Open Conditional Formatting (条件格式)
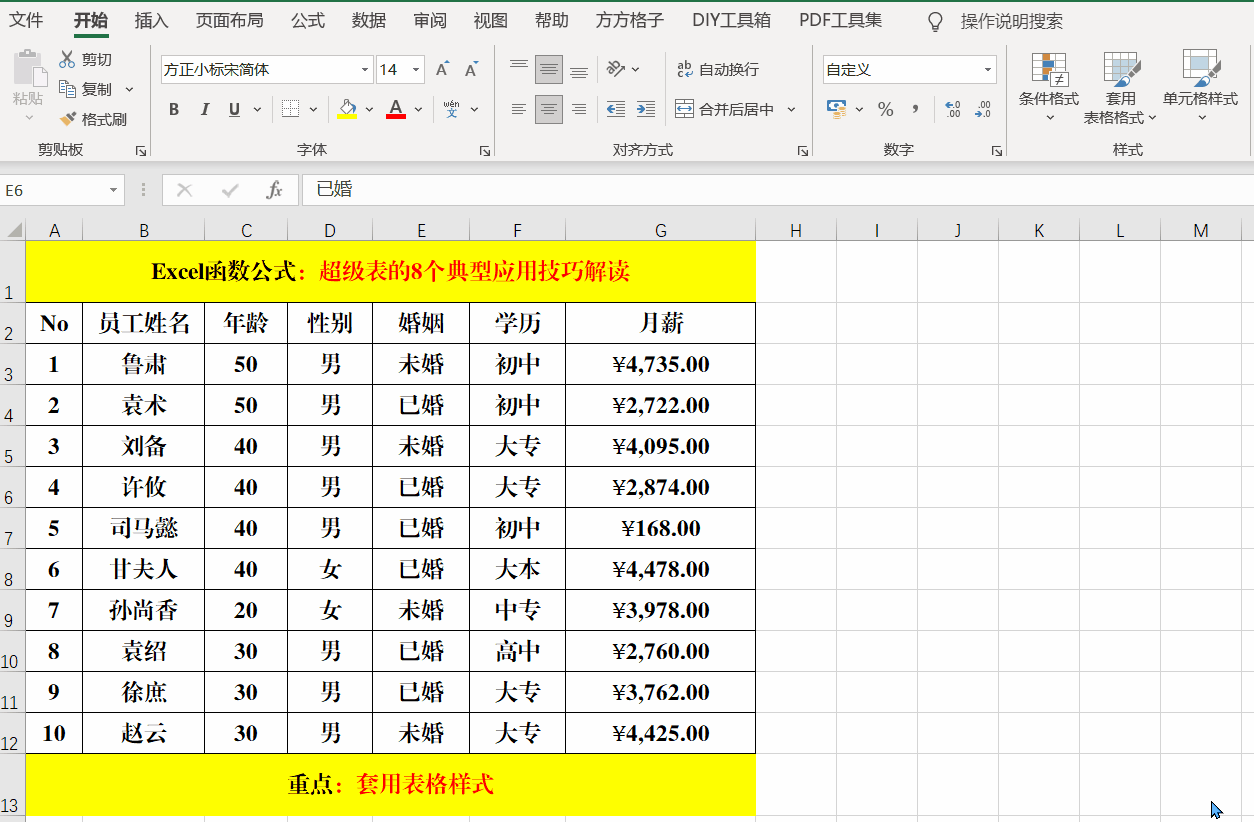 click(1049, 87)
